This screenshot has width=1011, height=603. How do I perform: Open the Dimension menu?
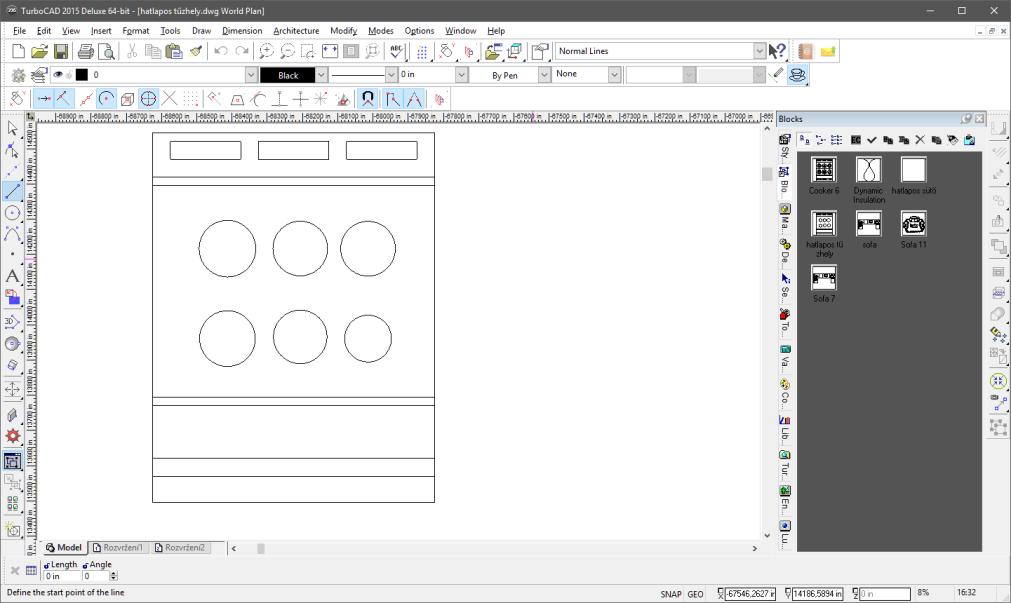pyautogui.click(x=242, y=30)
